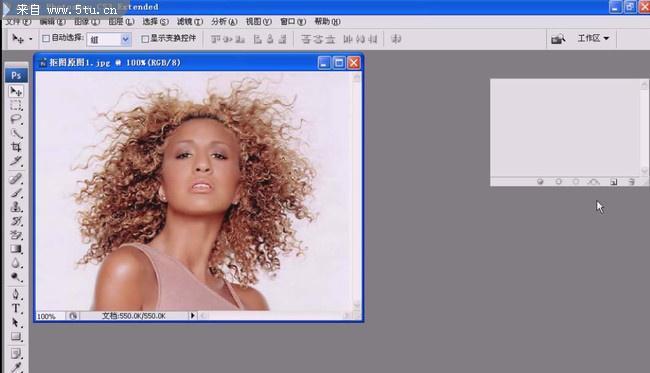Viewport: 650px width, 373px height.
Task: Select the Clone Stamp tool
Action: coord(16,207)
